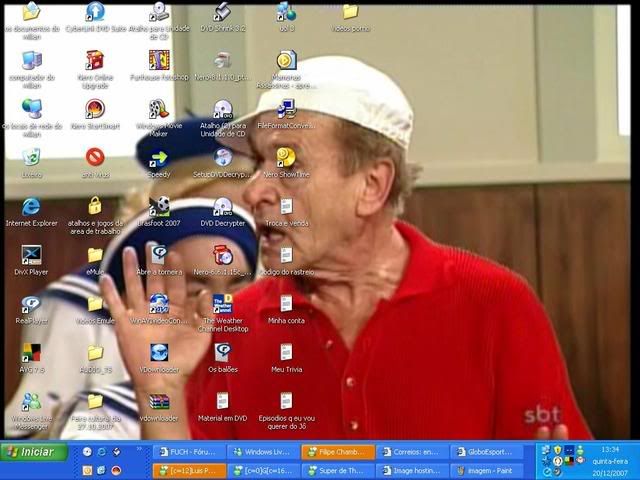Switch to the [c=0]G[c=16... taskbar button

263,471
